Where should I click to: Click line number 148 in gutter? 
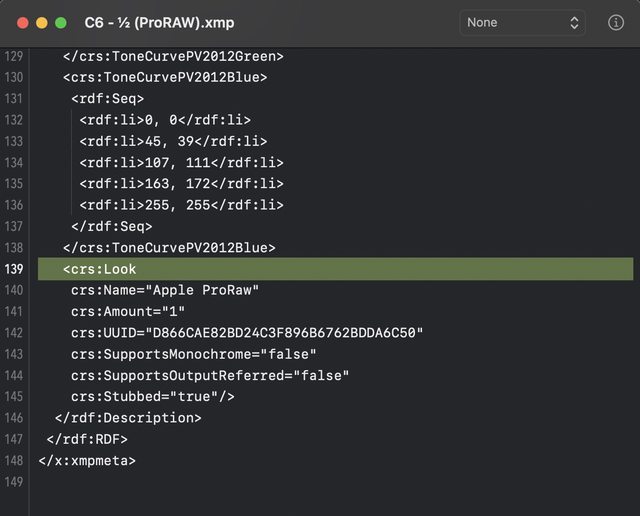[14, 461]
